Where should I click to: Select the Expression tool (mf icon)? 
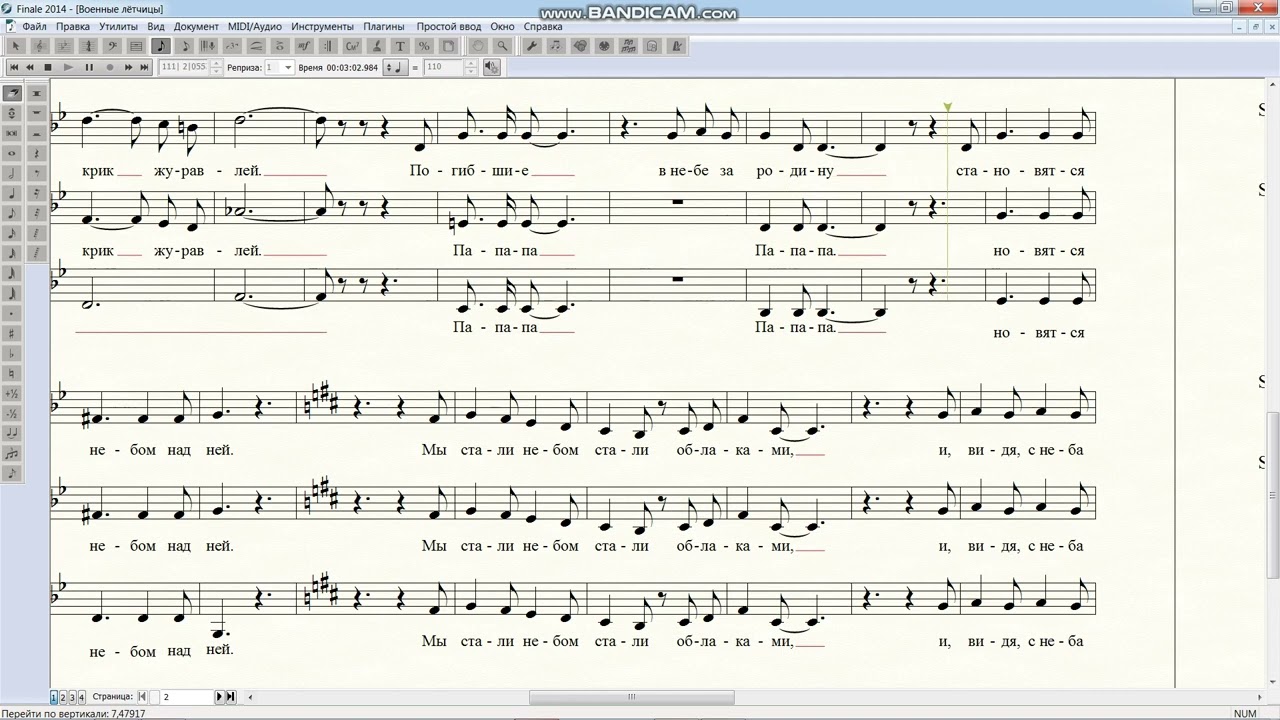tap(302, 46)
